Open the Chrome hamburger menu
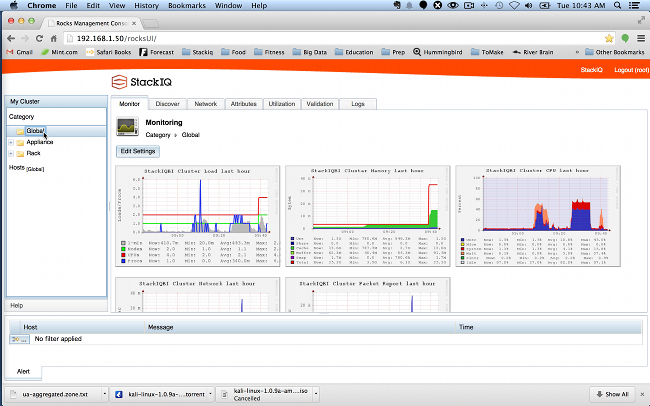 (641, 39)
